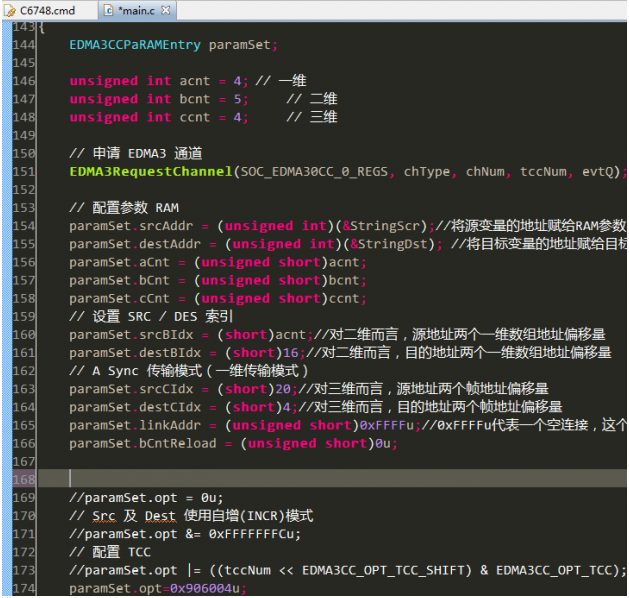Click the 0xFFFFu value on line 165
The image size is (629, 598).
[x=387, y=425]
